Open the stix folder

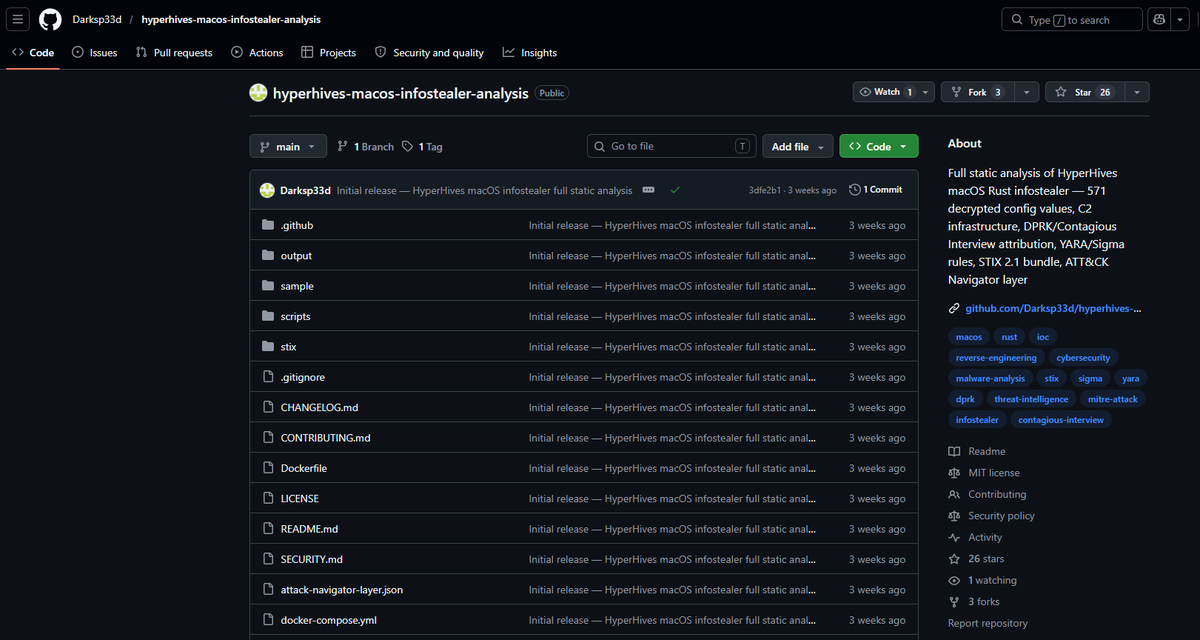pos(288,347)
